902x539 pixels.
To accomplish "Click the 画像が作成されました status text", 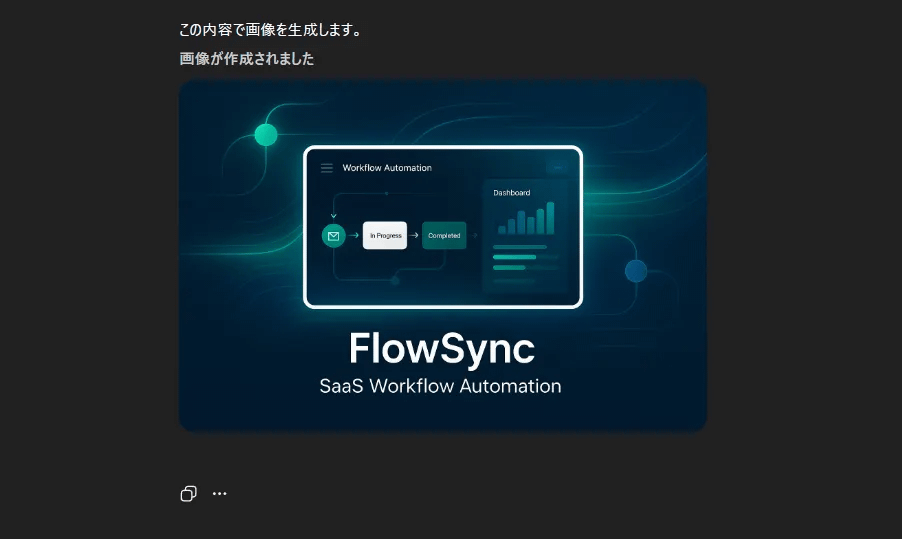I will click(x=247, y=59).
